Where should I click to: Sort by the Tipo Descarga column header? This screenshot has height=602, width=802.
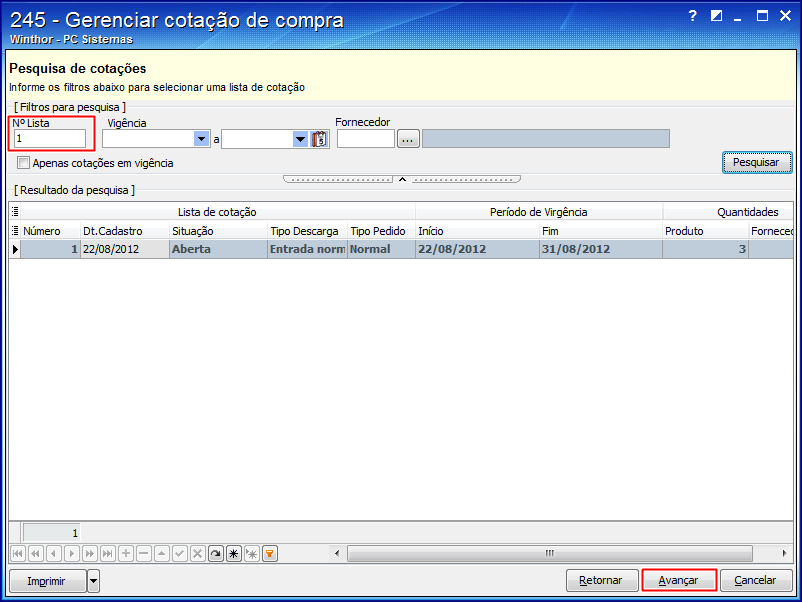[307, 231]
